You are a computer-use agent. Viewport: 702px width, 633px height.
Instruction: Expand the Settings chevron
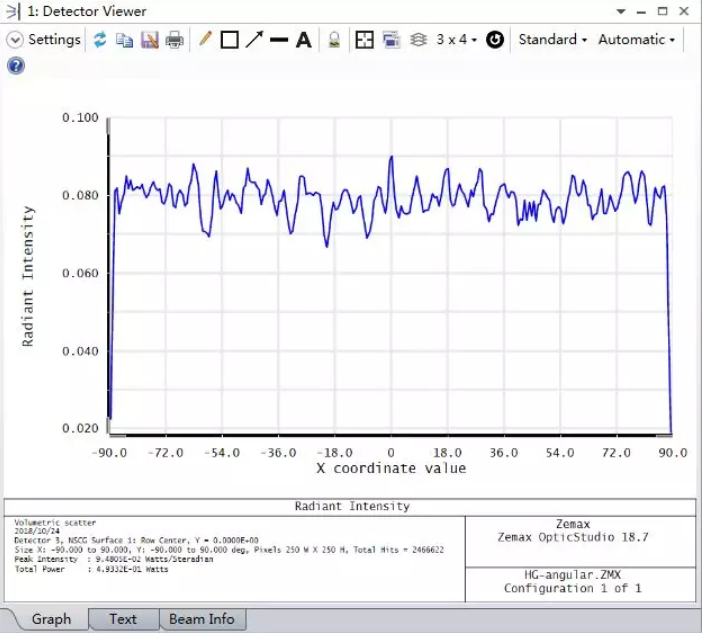(x=15, y=40)
